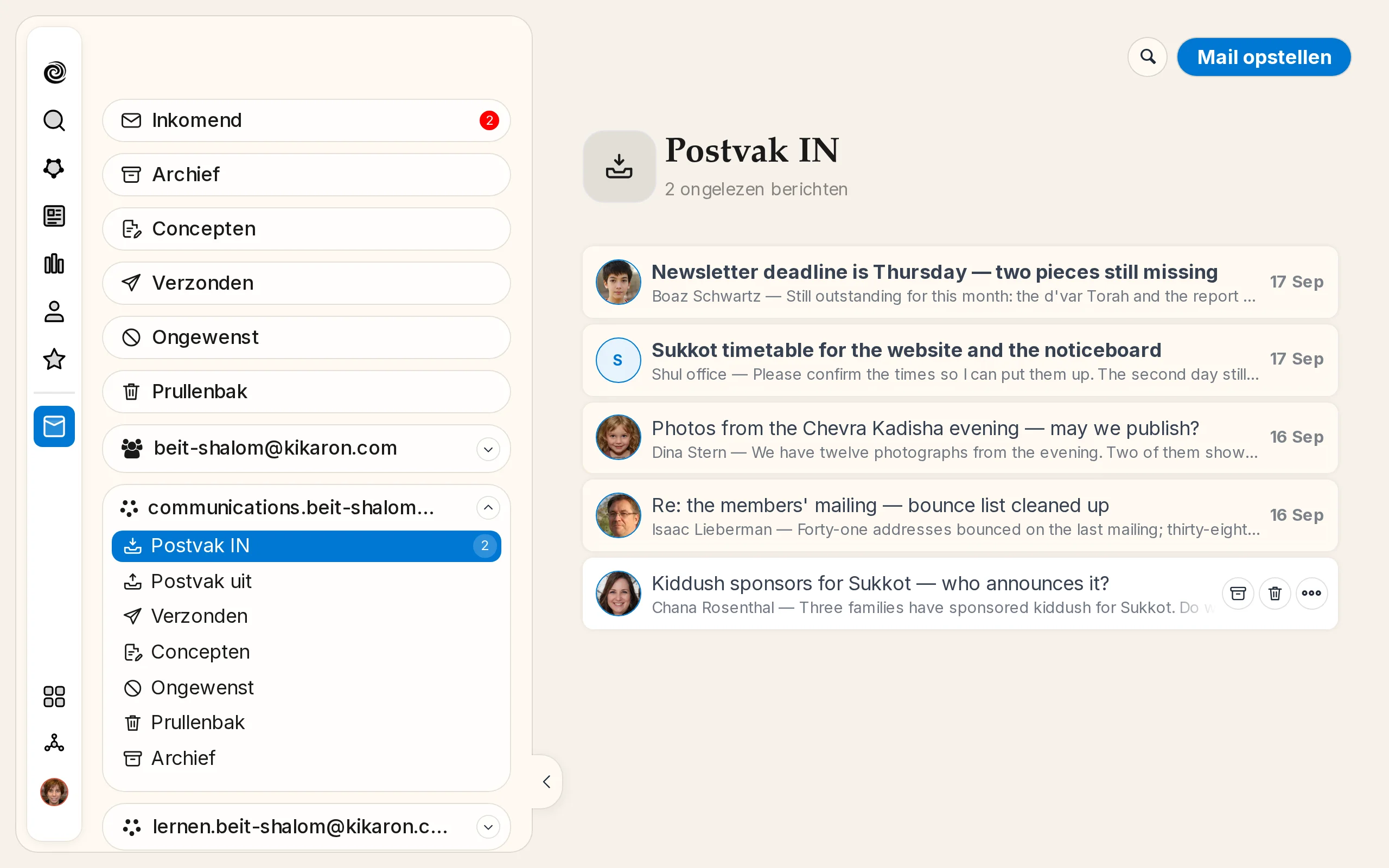Open the user profile avatar
Viewport: 1389px width, 868px height.
(x=54, y=792)
